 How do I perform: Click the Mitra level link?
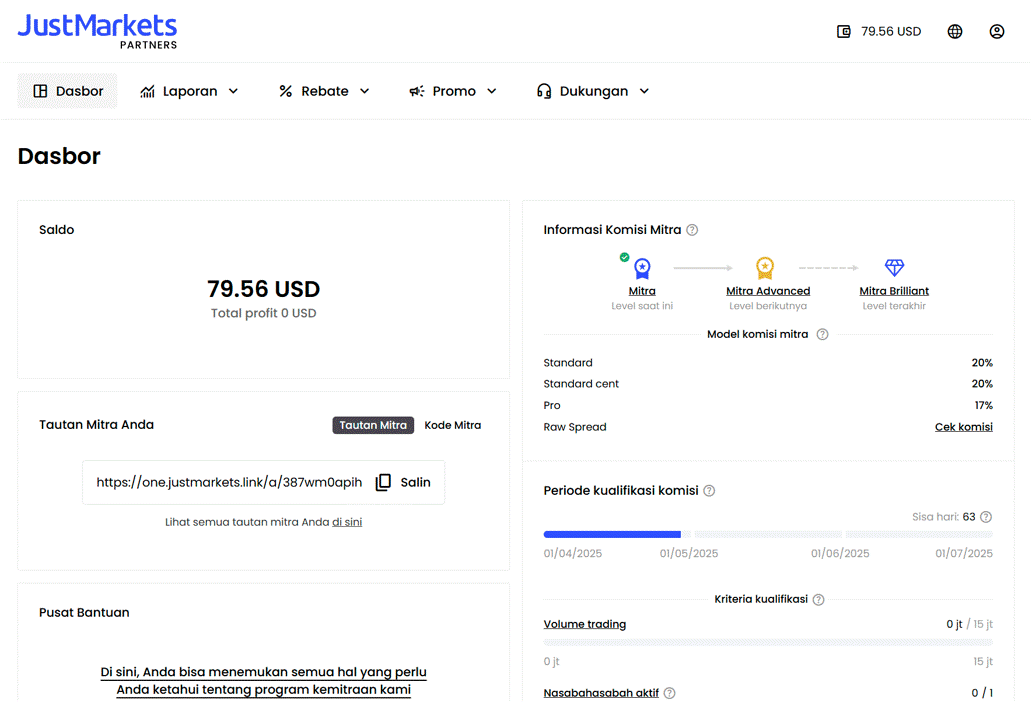pyautogui.click(x=642, y=291)
